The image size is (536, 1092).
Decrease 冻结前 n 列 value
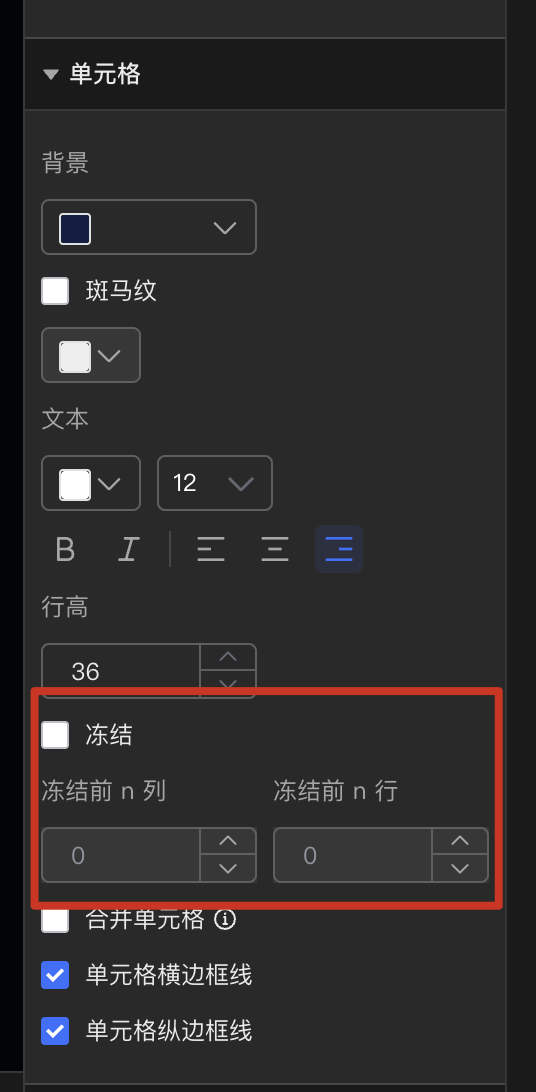(x=228, y=868)
